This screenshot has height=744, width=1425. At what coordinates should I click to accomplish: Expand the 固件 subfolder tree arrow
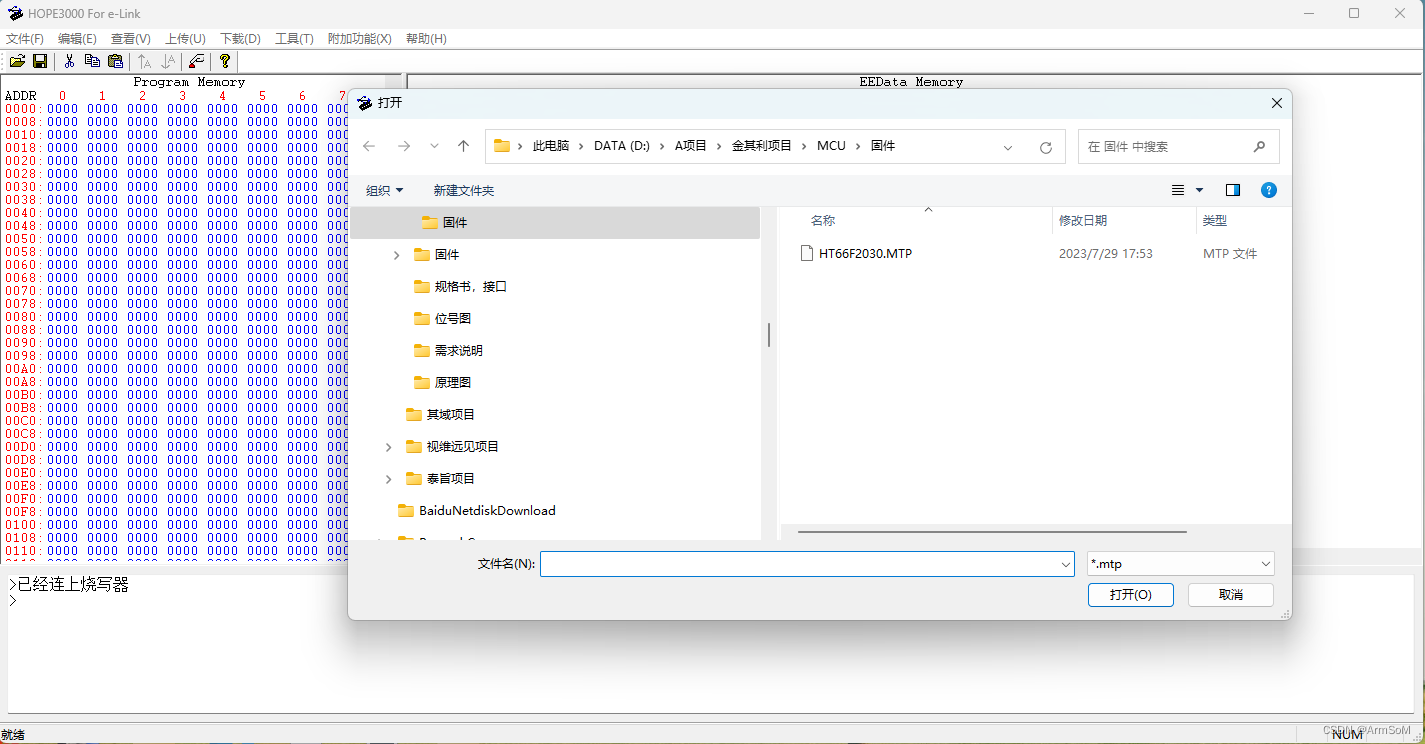point(396,255)
